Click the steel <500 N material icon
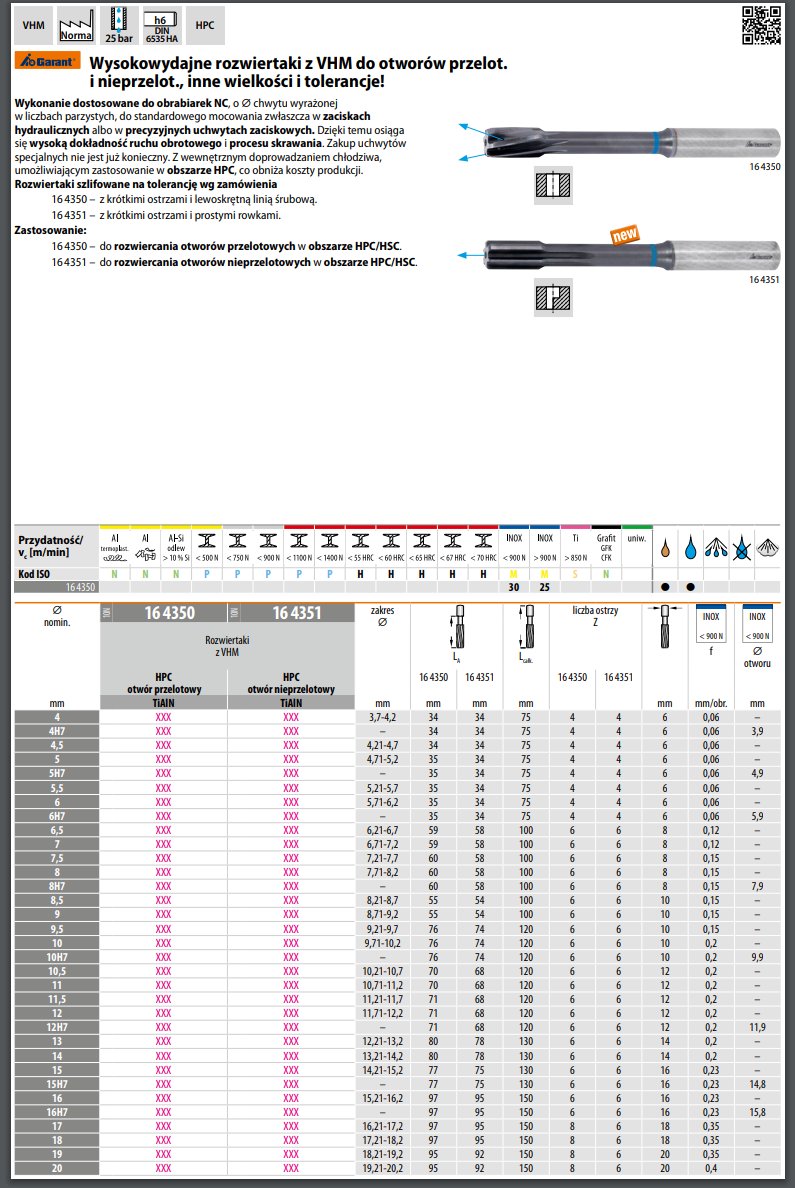795x1188 pixels. click(207, 547)
